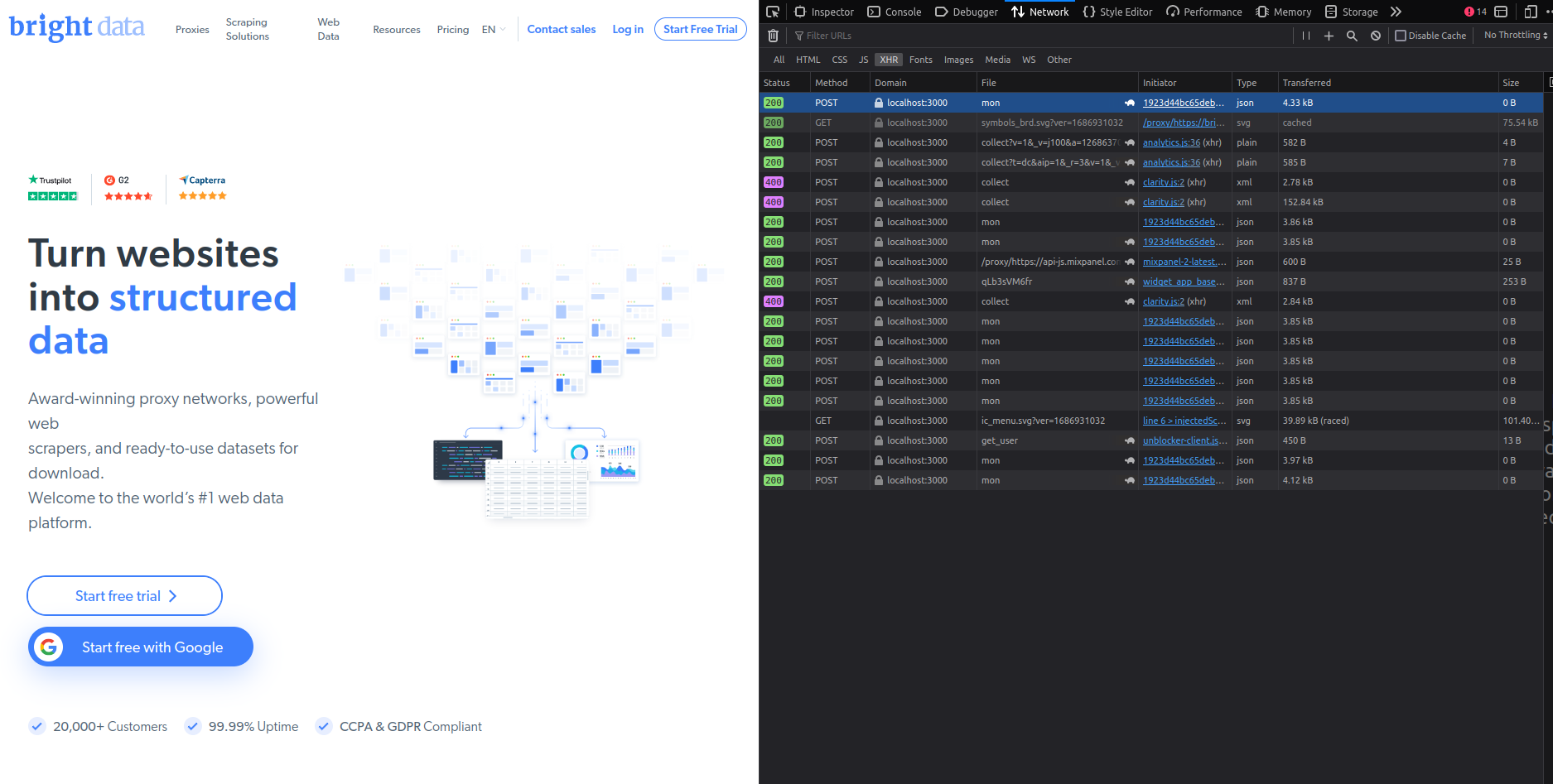
Task: Open the network search magnifier
Action: pos(1352,36)
